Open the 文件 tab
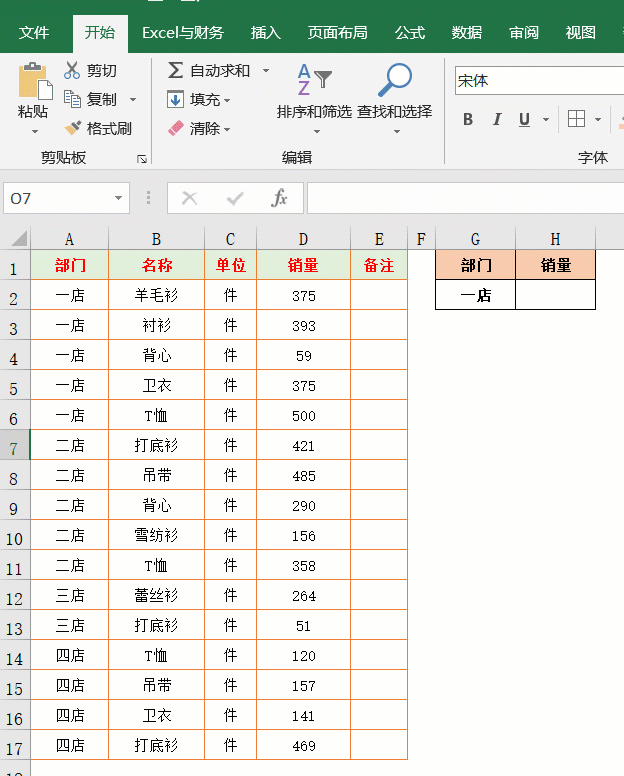Image resolution: width=624 pixels, height=776 pixels. click(x=34, y=33)
